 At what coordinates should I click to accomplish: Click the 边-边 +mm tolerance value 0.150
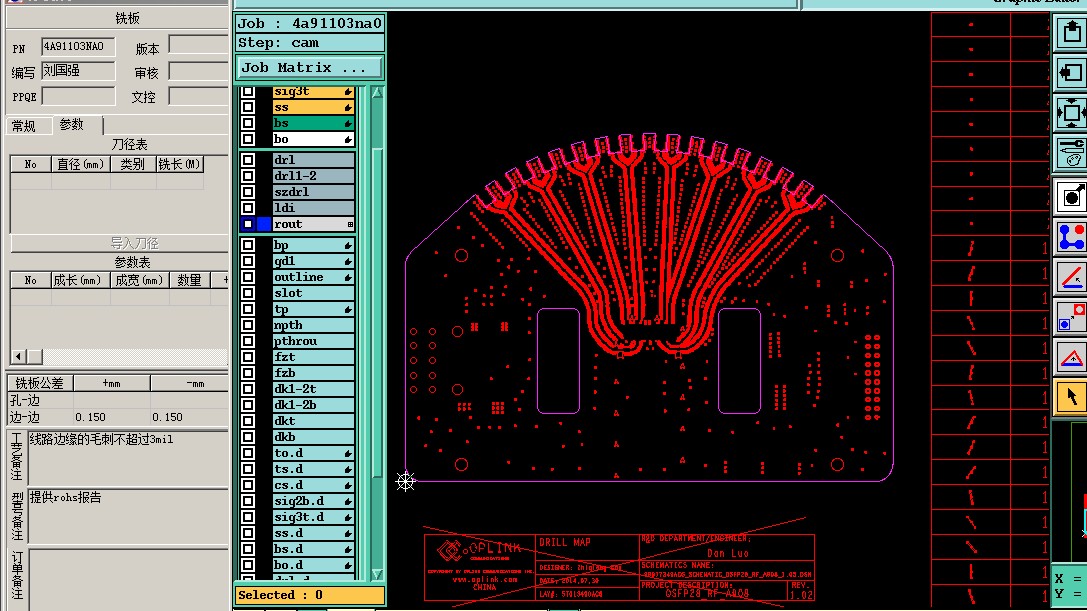coord(91,418)
